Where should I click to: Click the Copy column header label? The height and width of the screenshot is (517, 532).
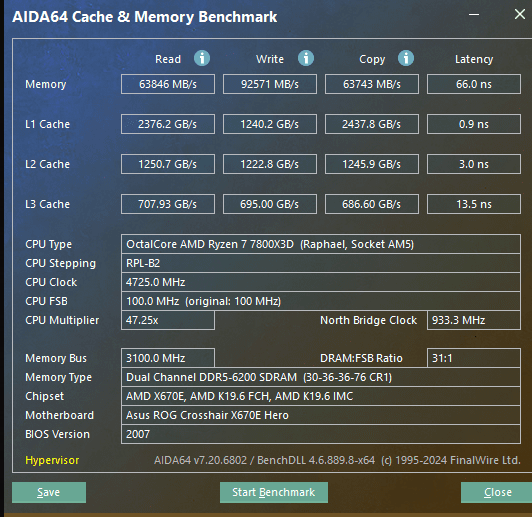[372, 59]
